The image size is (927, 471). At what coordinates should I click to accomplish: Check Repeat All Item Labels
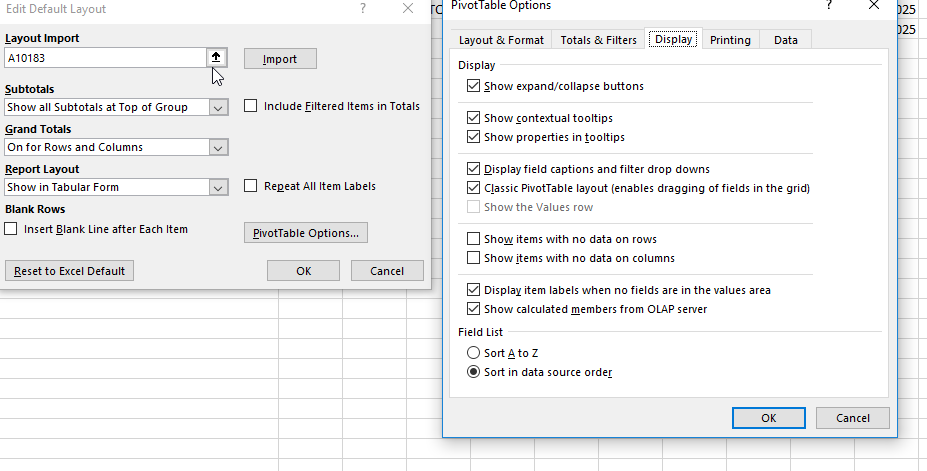pyautogui.click(x=251, y=186)
